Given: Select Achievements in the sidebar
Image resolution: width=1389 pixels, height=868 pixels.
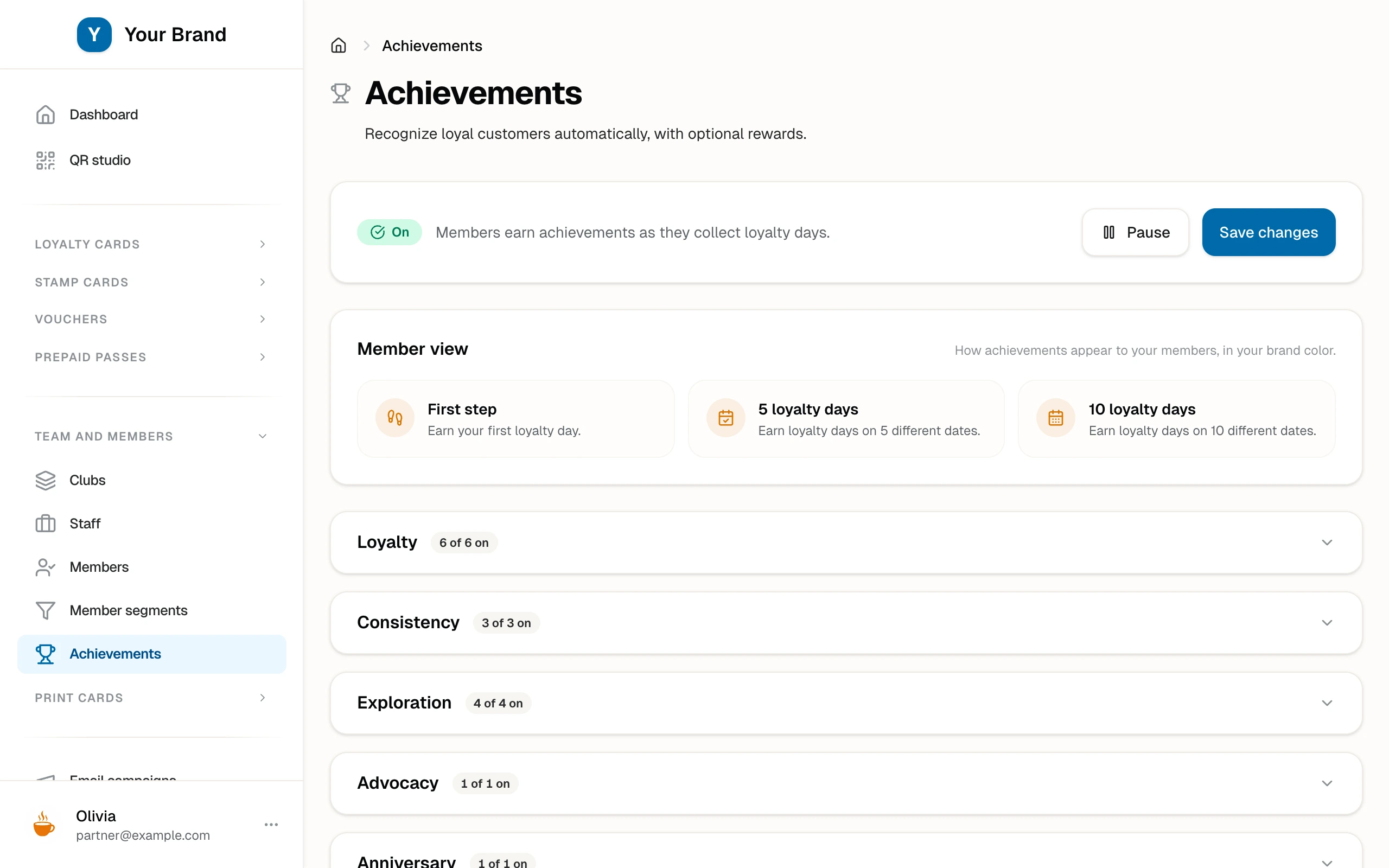Looking at the screenshot, I should (x=151, y=654).
